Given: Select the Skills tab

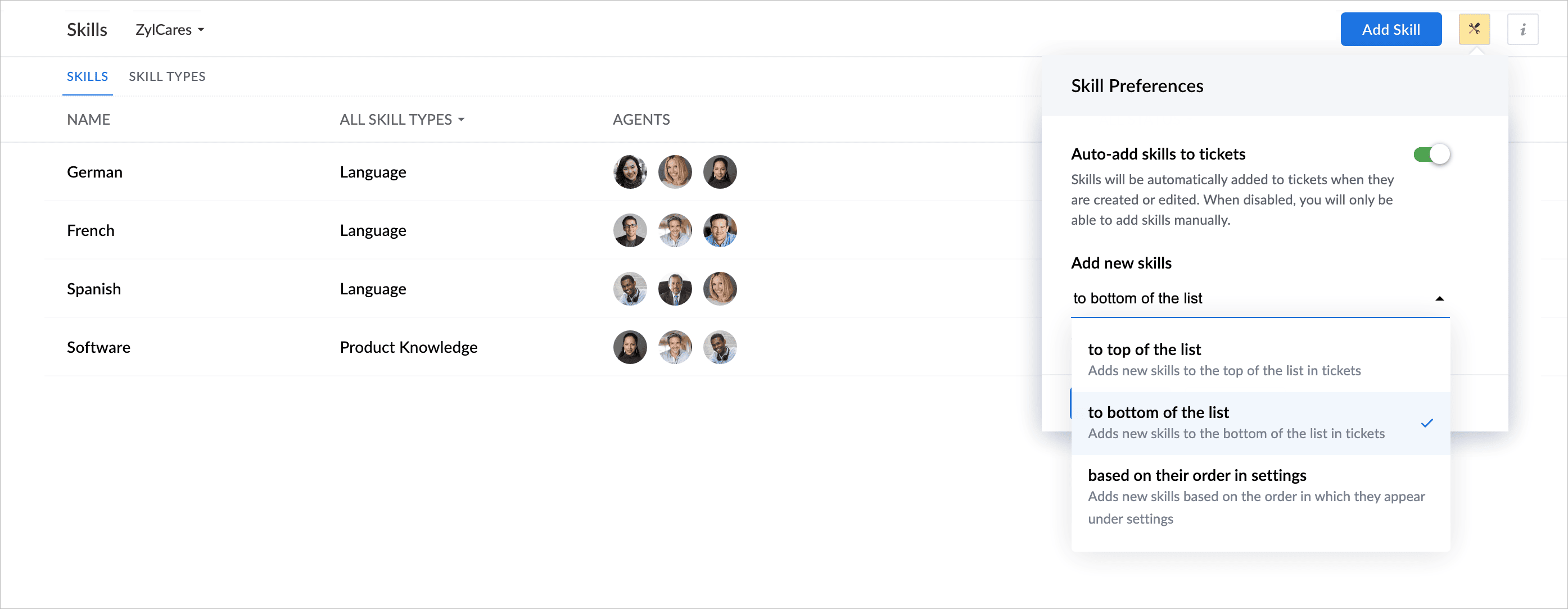Looking at the screenshot, I should [x=87, y=76].
